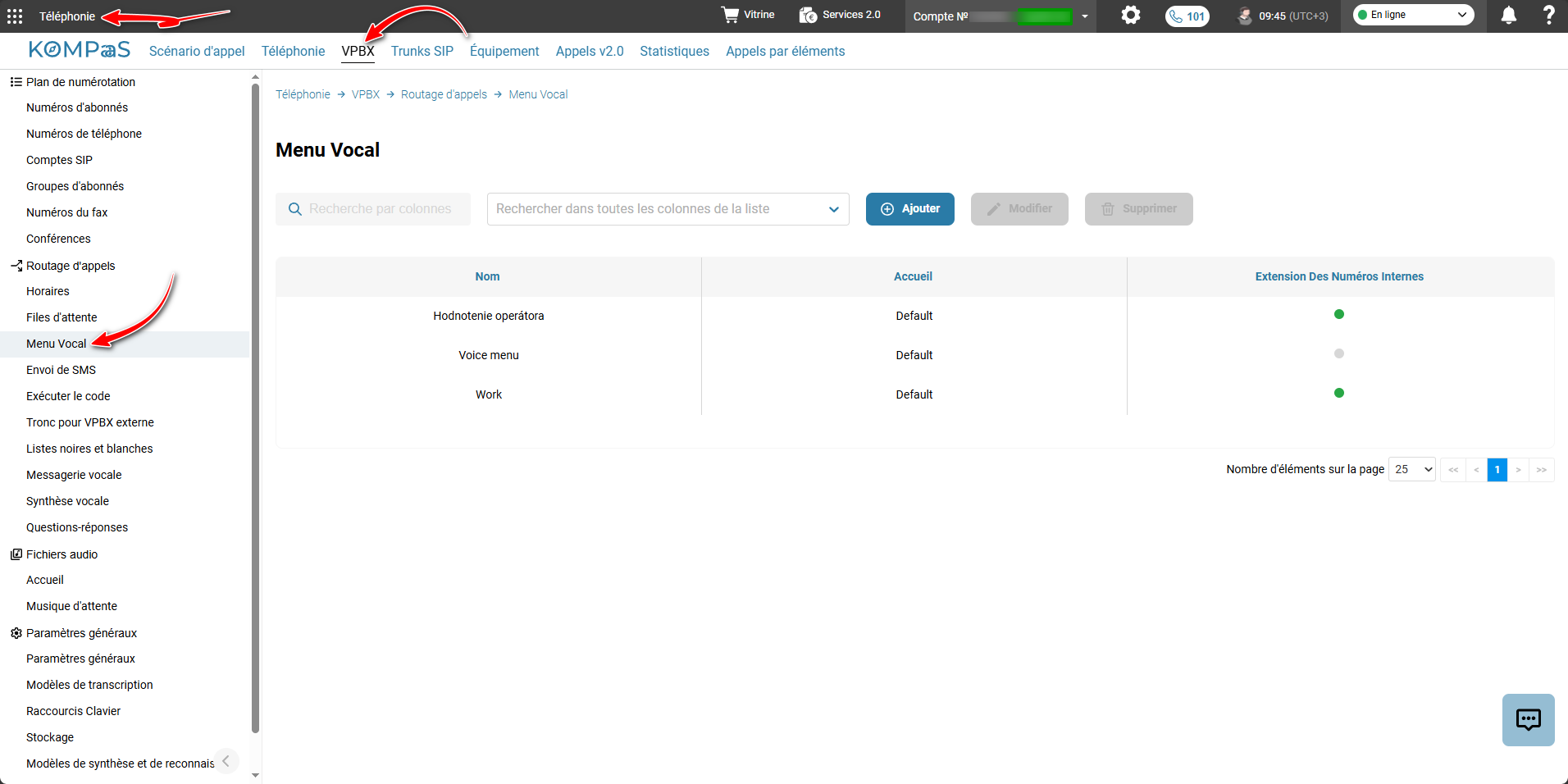1568x784 pixels.
Task: Open the En ligne status dropdown
Action: (1413, 15)
